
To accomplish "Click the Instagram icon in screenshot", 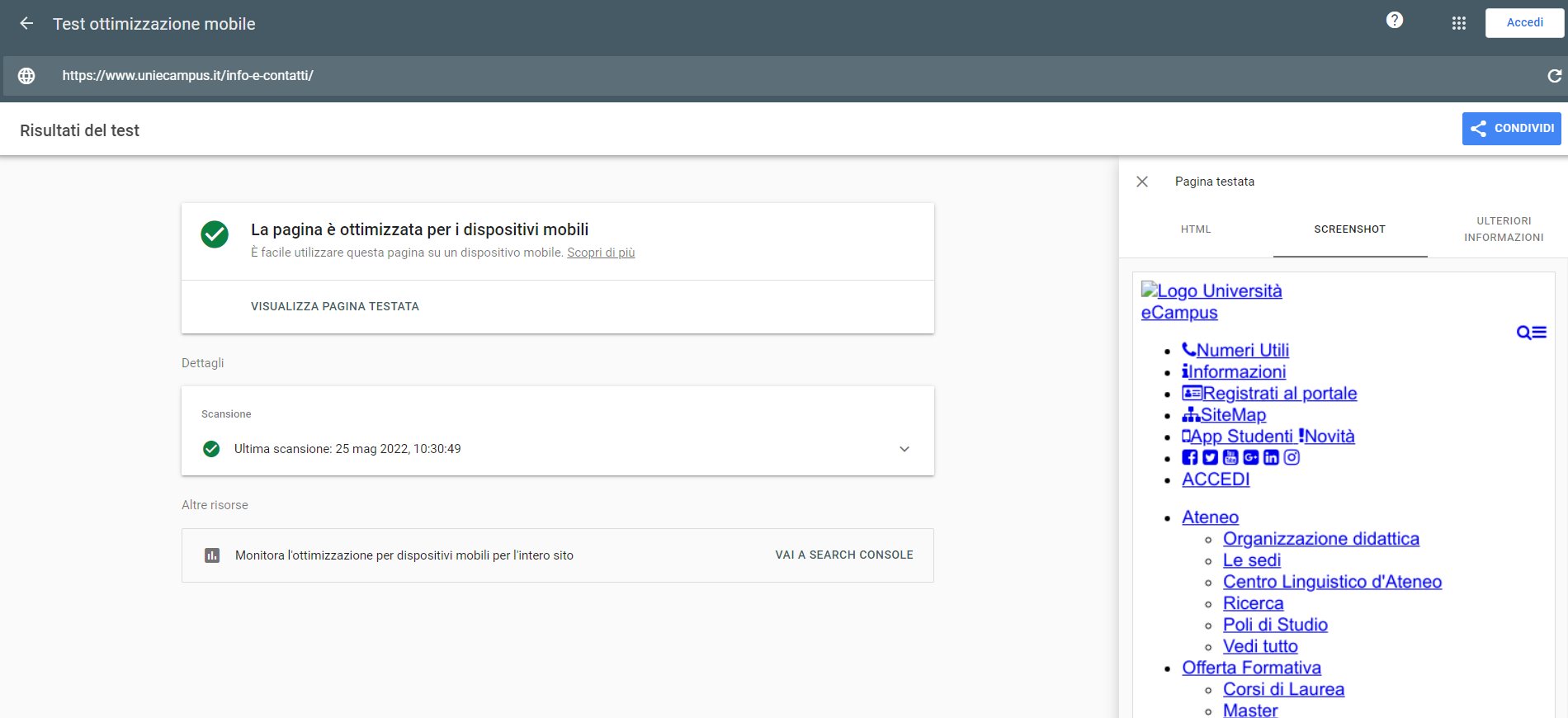I will [x=1292, y=457].
